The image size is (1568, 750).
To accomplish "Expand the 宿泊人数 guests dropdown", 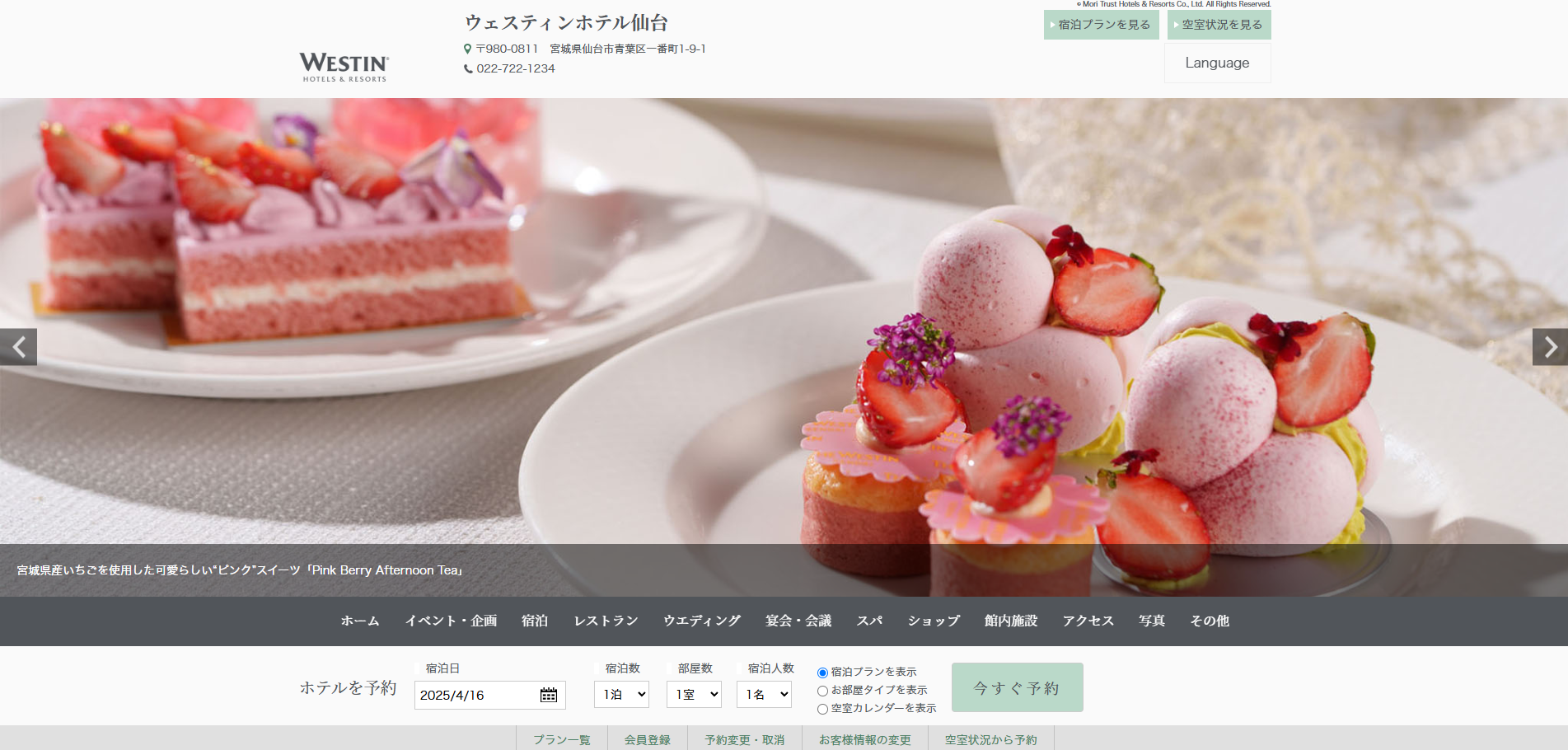I will click(764, 694).
